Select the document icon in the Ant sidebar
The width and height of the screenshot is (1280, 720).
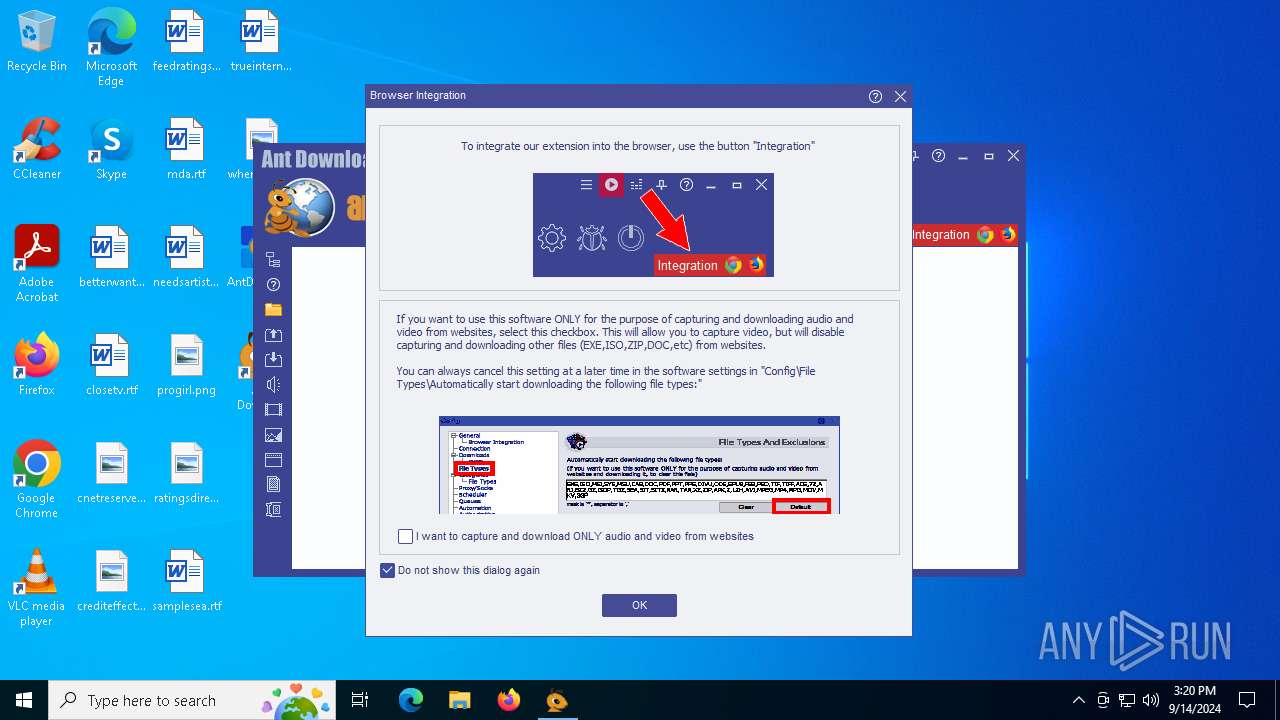(273, 485)
